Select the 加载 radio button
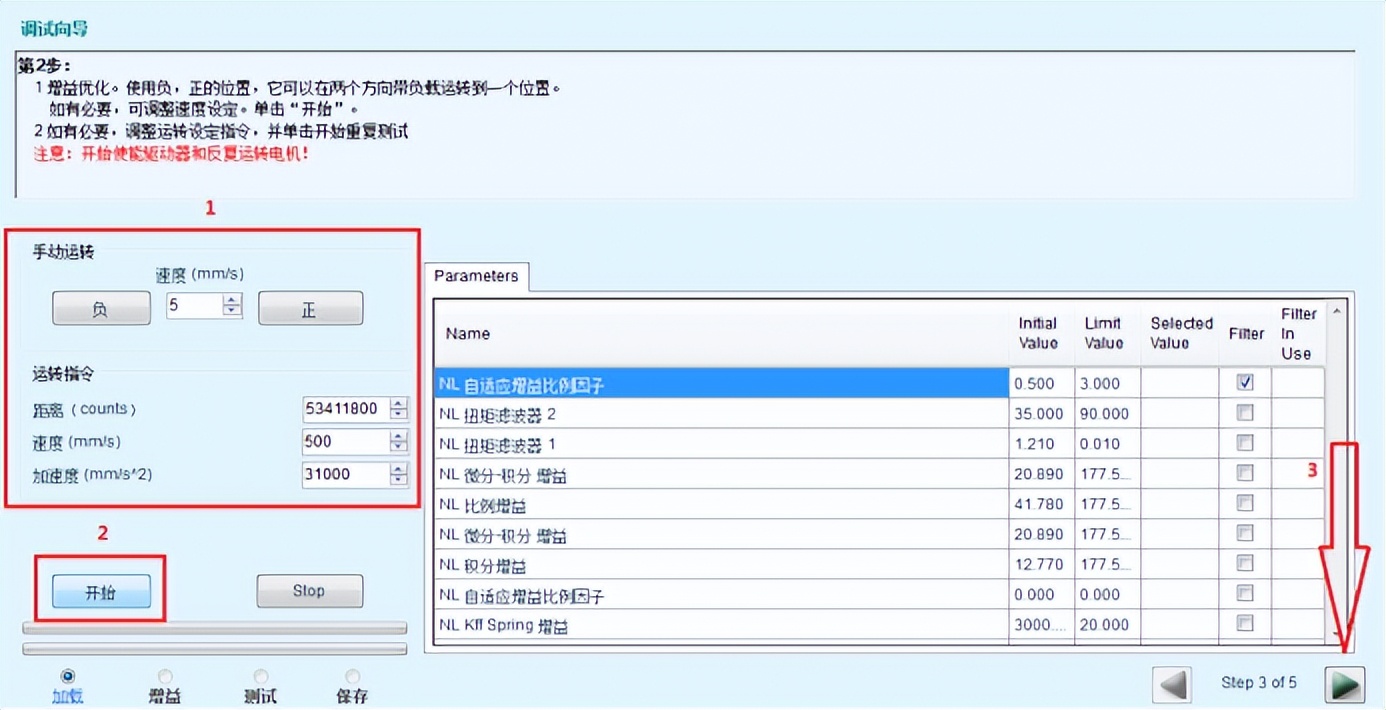This screenshot has width=1386, height=710. click(x=68, y=677)
